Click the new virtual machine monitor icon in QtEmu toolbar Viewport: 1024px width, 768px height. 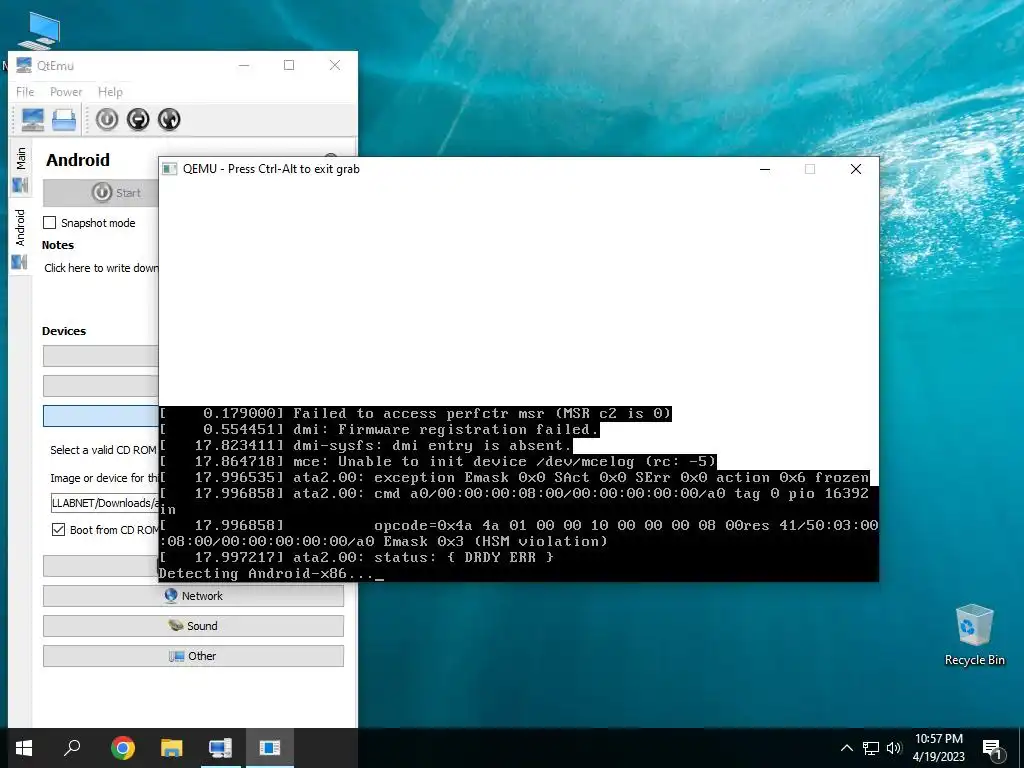(x=33, y=120)
